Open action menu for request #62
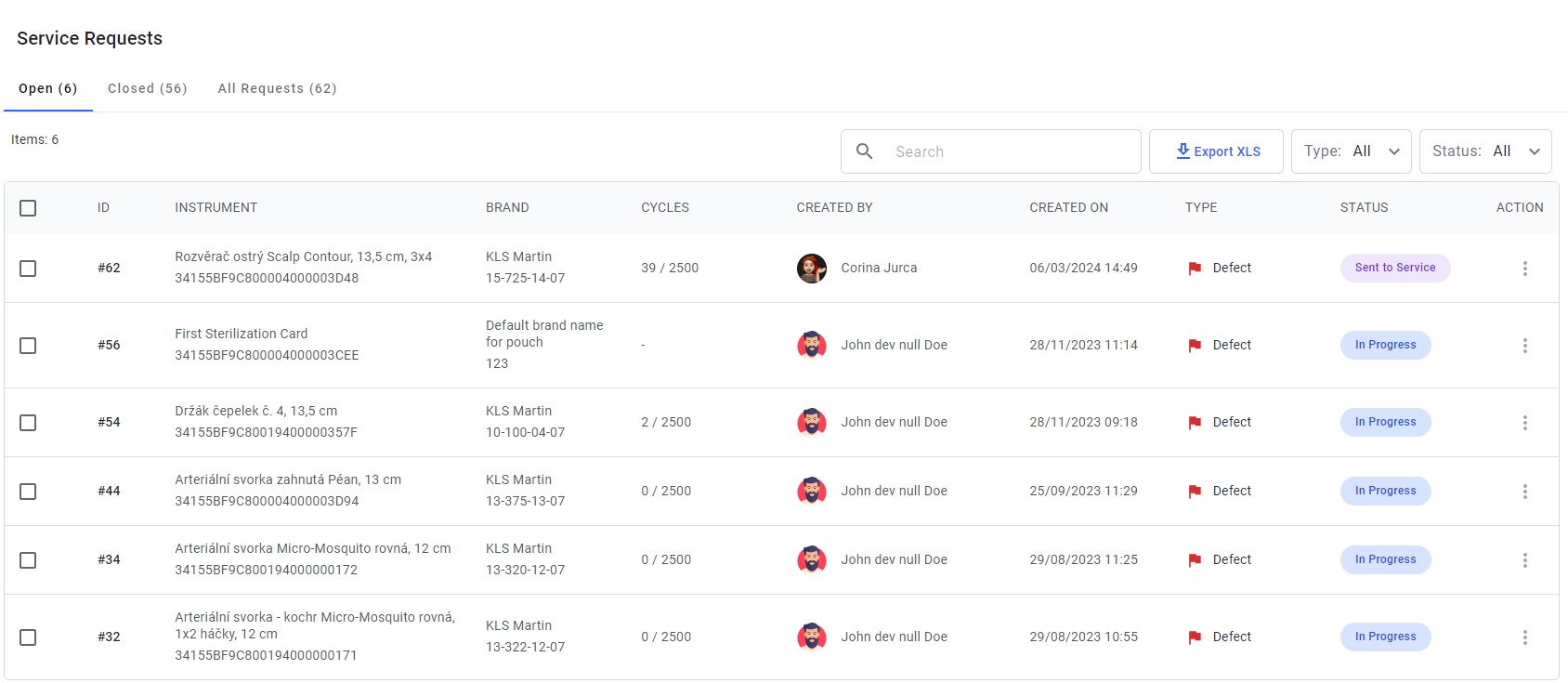Screen dimensions: 1568x683 tap(1524, 269)
